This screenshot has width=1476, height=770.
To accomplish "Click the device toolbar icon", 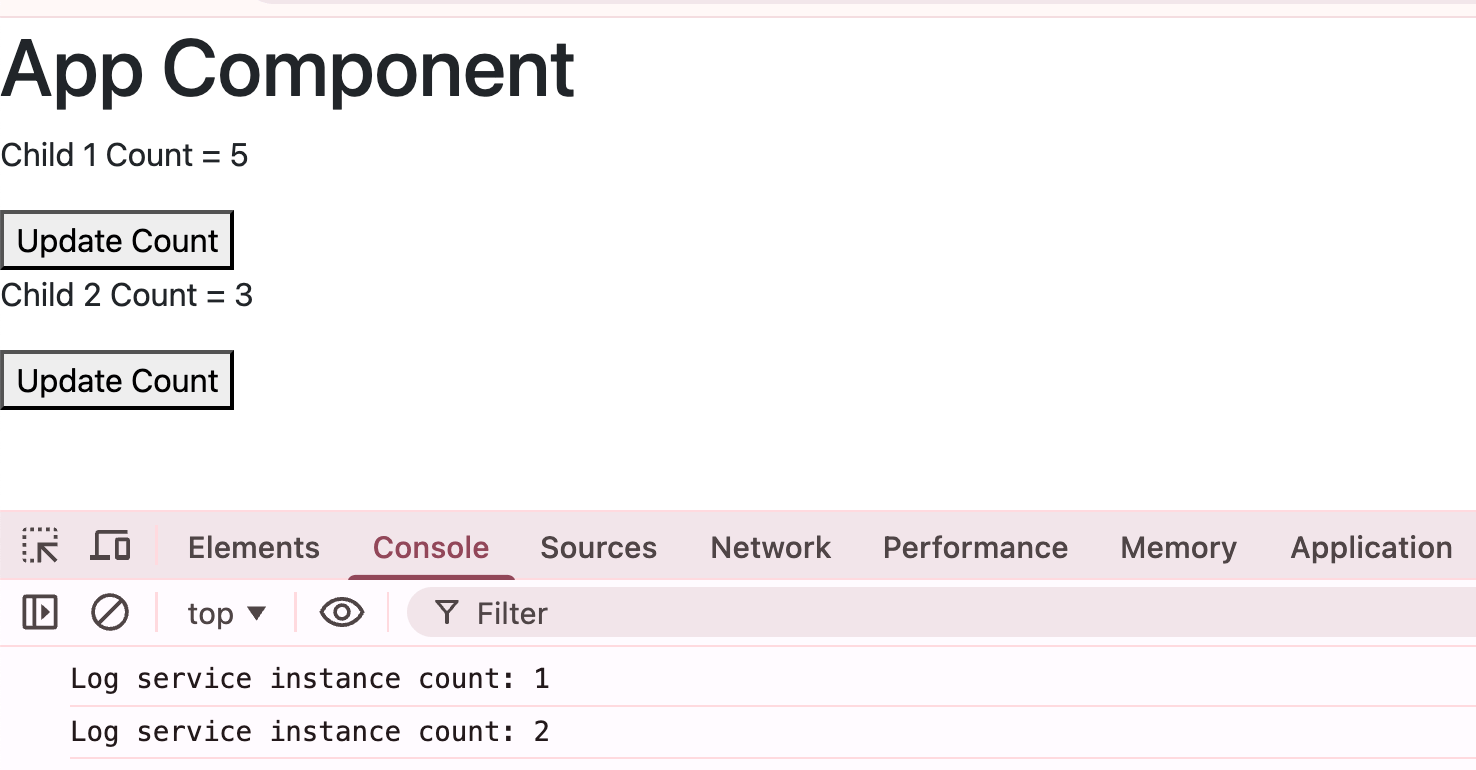I will tap(110, 546).
